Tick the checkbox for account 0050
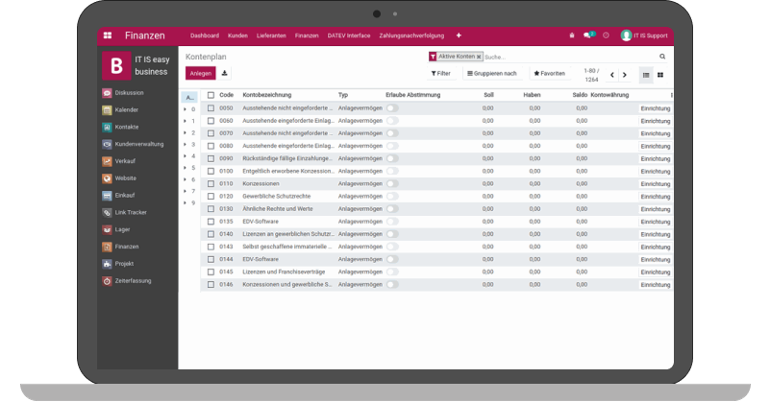Viewport: 770px width, 402px height. pyautogui.click(x=210, y=108)
